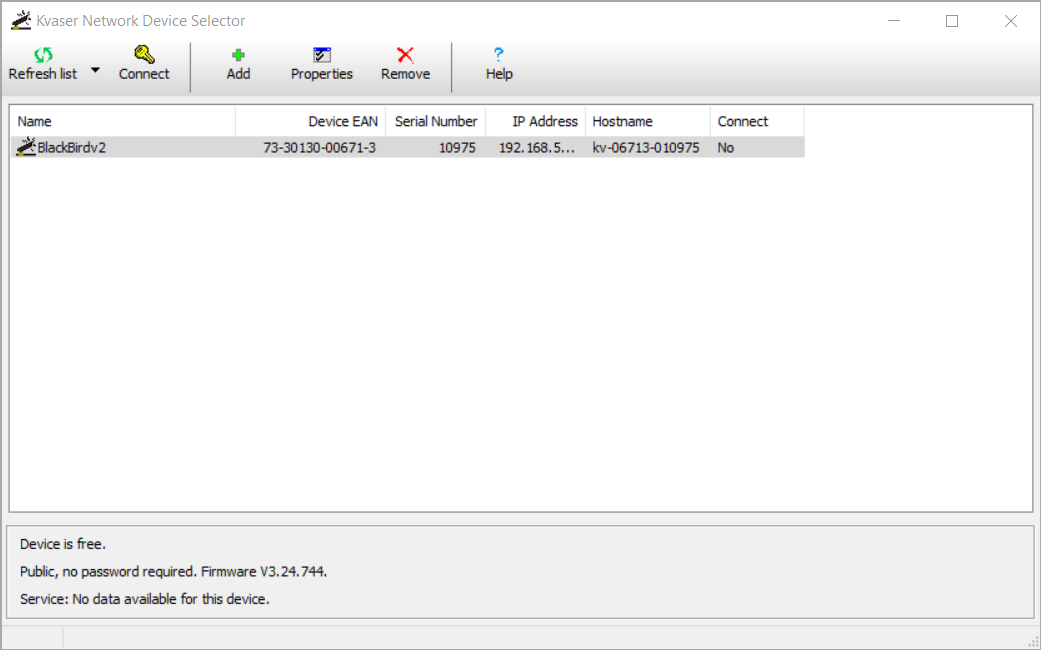The width and height of the screenshot is (1041, 650).
Task: Sort by the Connect column header
Action: coord(758,122)
